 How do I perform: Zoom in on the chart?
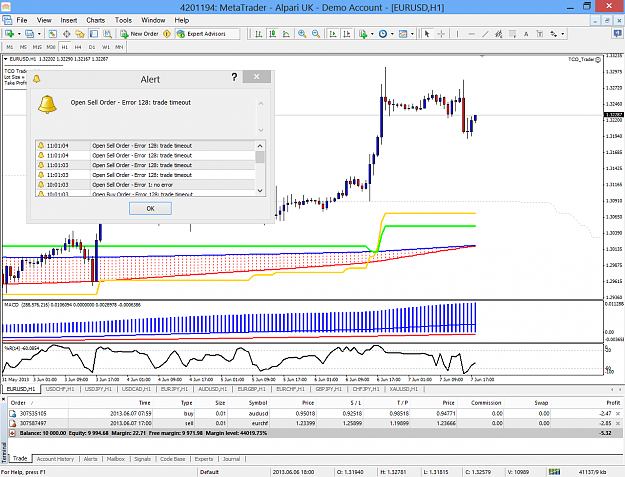[302, 34]
